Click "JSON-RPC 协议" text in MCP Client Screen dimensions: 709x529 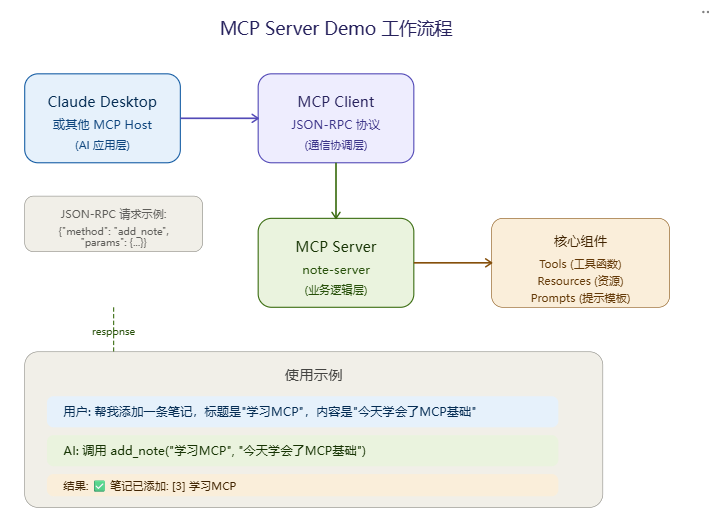(336, 125)
